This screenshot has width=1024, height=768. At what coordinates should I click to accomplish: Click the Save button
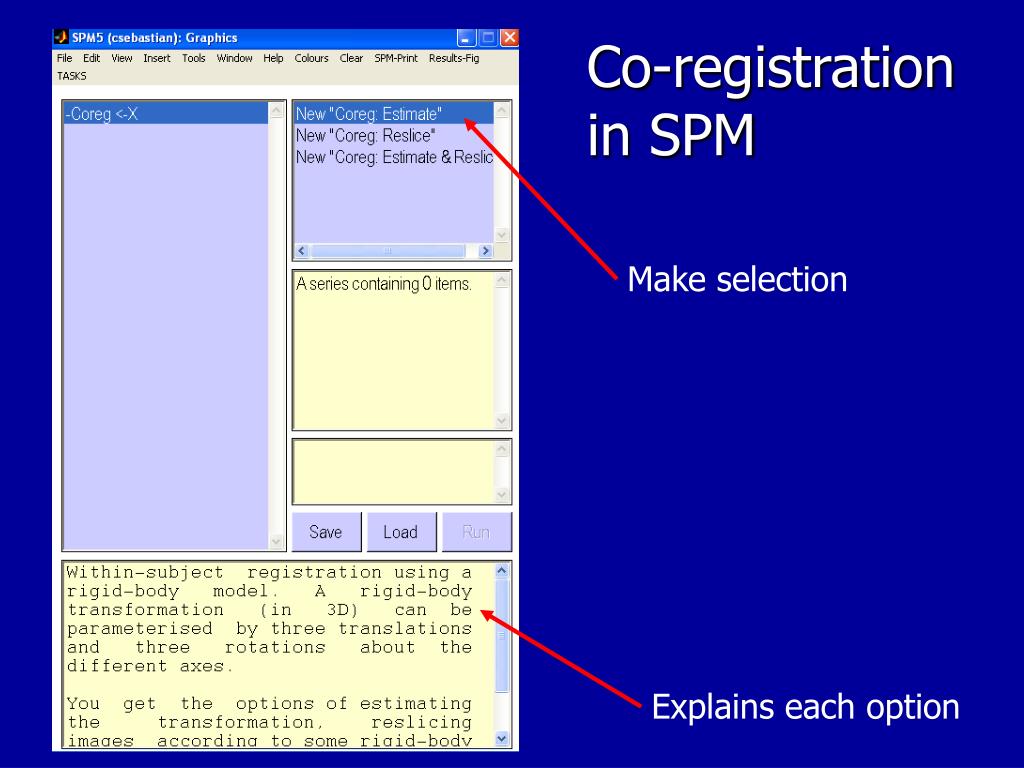[326, 532]
